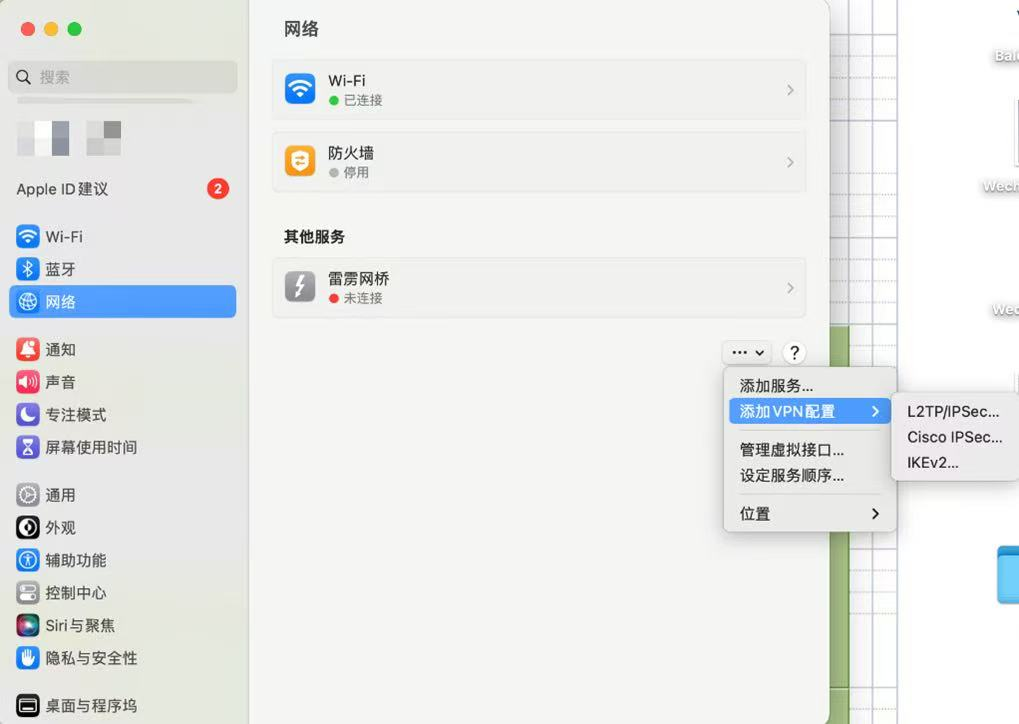Expand the Wi-Fi connected row
Screen dimensions: 1019x724
[538, 90]
